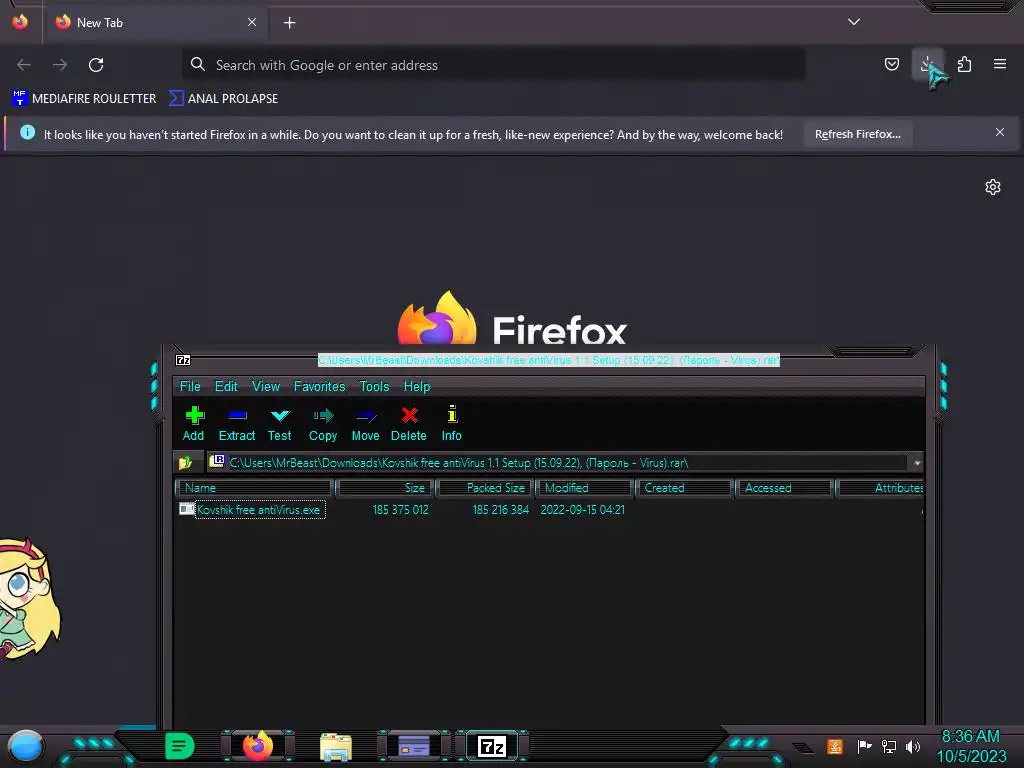1024x768 pixels.
Task: Open the Save to Pocket icon
Action: point(891,64)
